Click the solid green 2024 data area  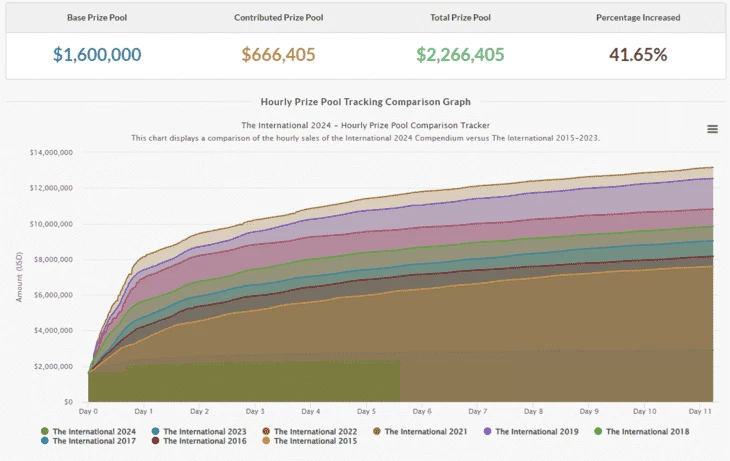coord(244,382)
